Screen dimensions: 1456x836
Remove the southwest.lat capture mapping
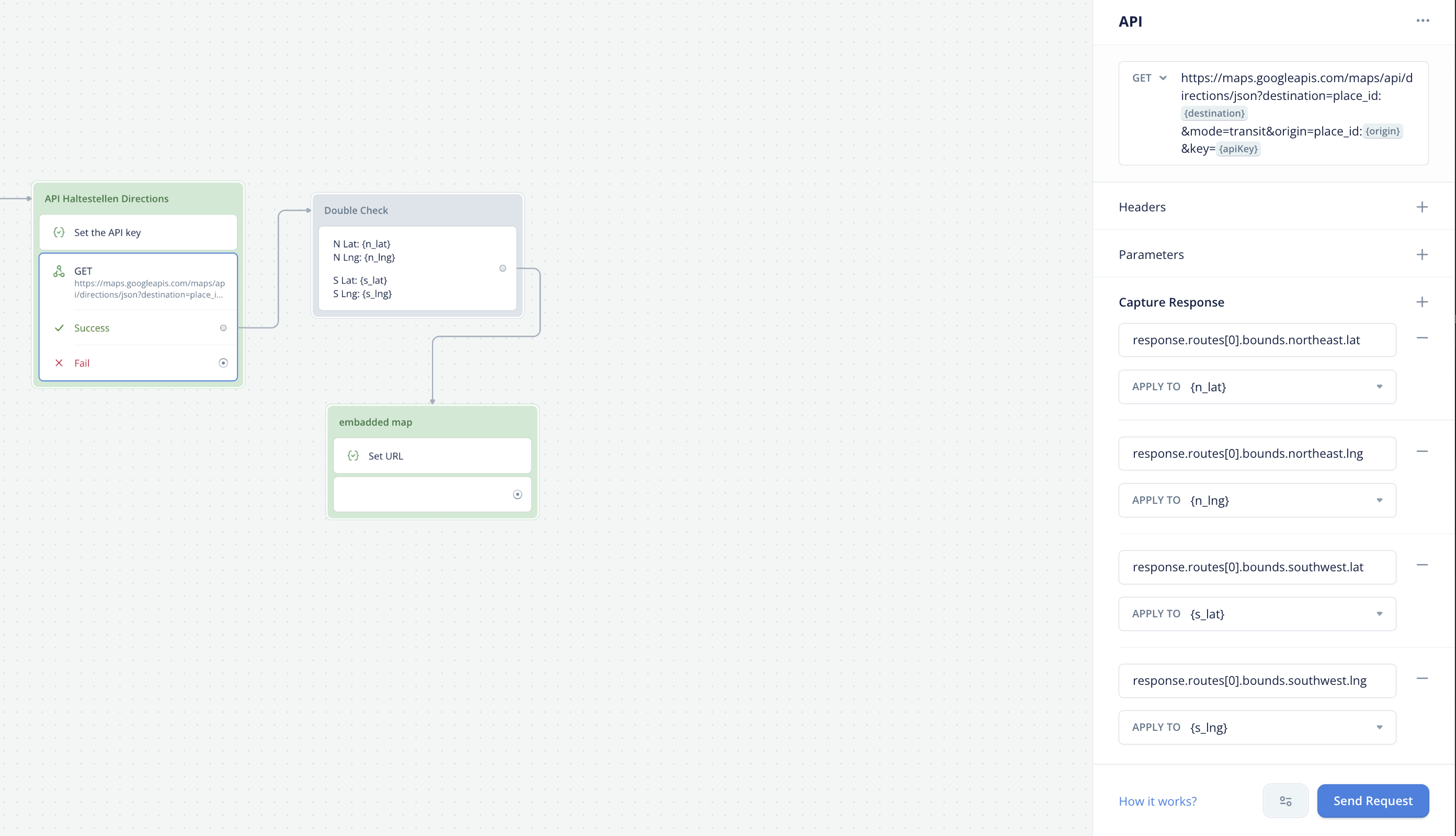1421,566
